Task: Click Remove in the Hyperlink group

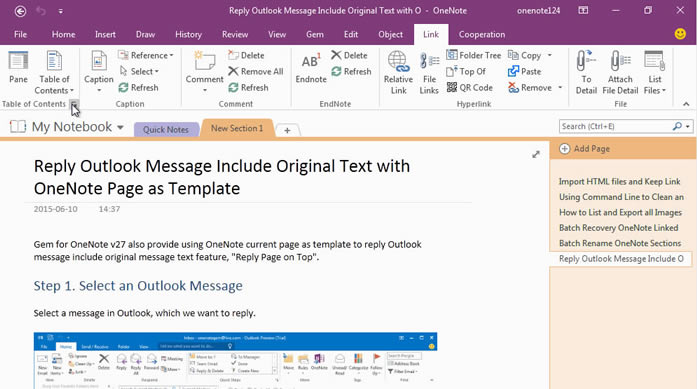Action: (530, 88)
